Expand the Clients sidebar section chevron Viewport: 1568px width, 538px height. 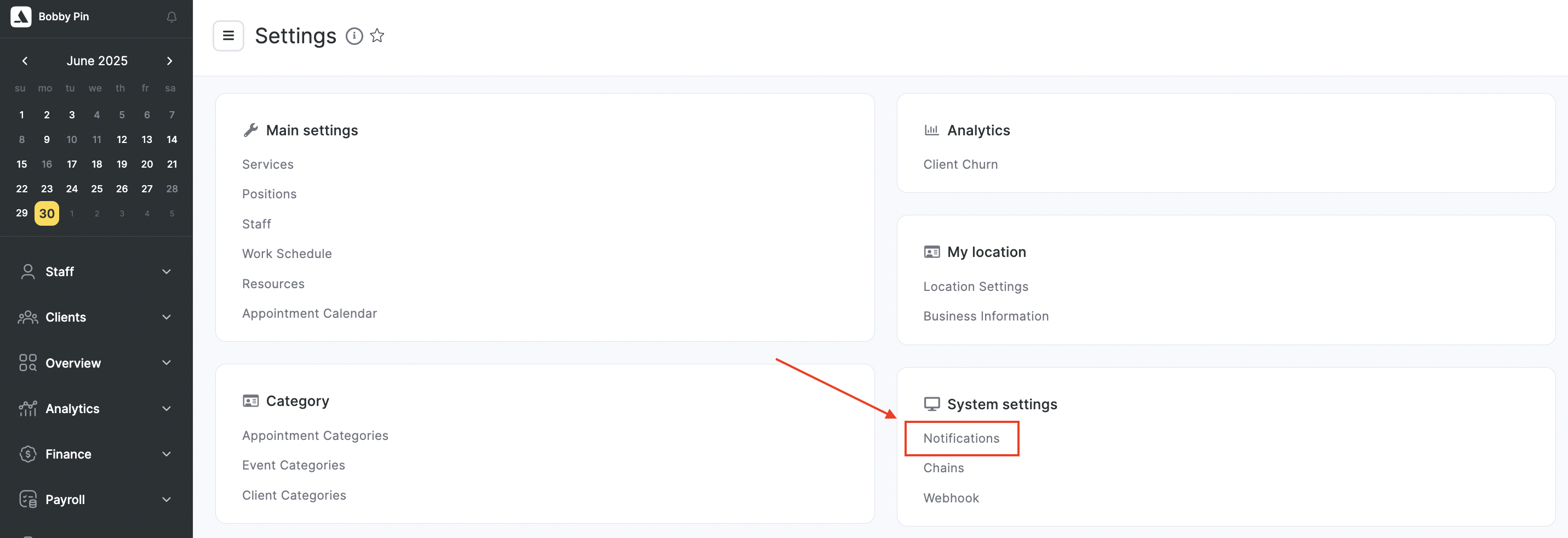[166, 317]
